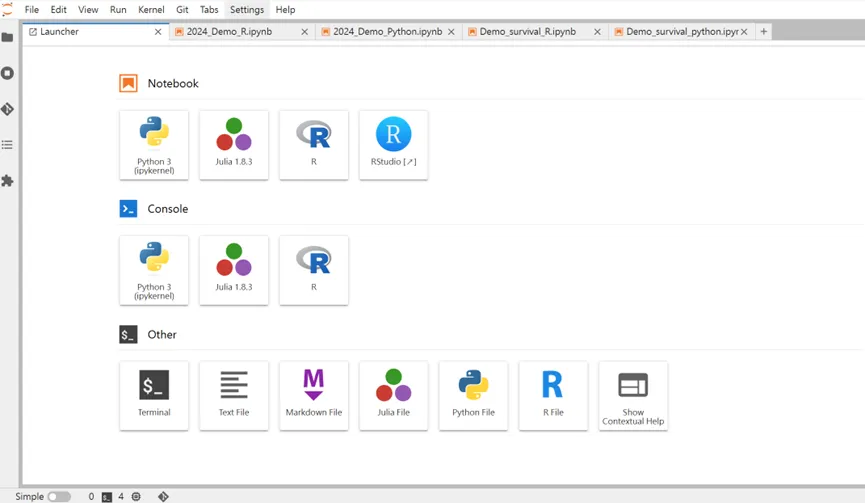Create a new Julia File

point(393,396)
